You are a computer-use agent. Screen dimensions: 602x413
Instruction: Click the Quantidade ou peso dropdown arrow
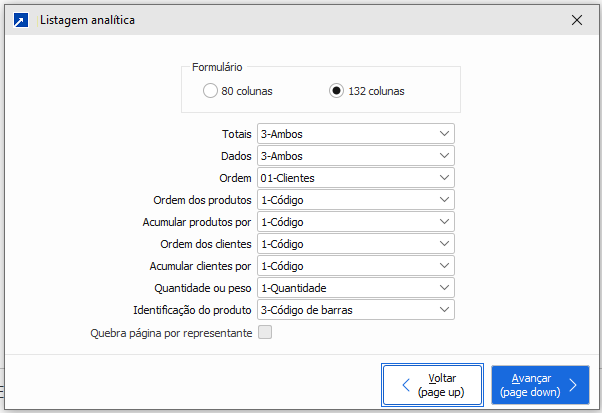coord(444,288)
